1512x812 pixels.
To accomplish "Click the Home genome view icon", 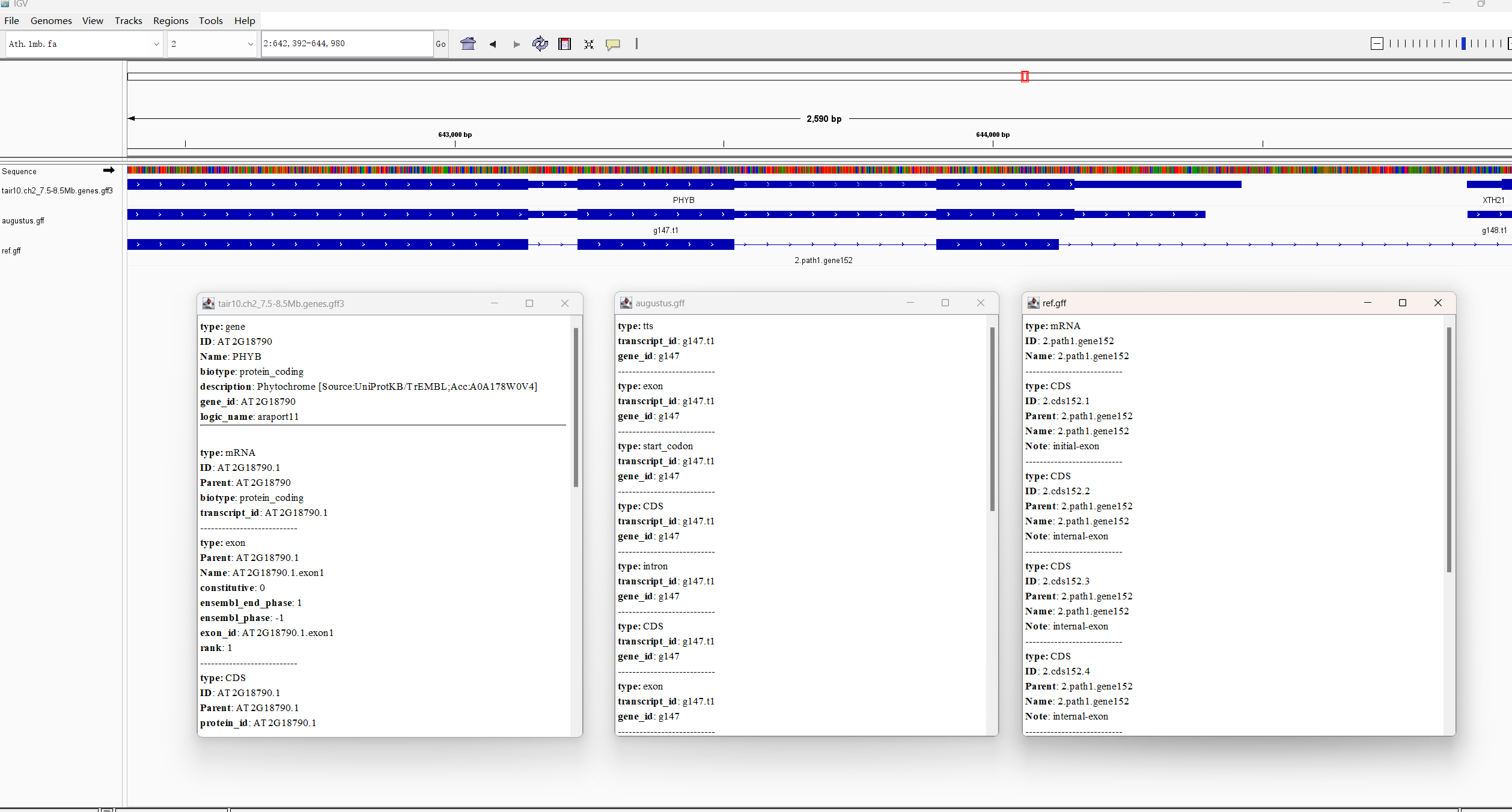I will point(468,44).
